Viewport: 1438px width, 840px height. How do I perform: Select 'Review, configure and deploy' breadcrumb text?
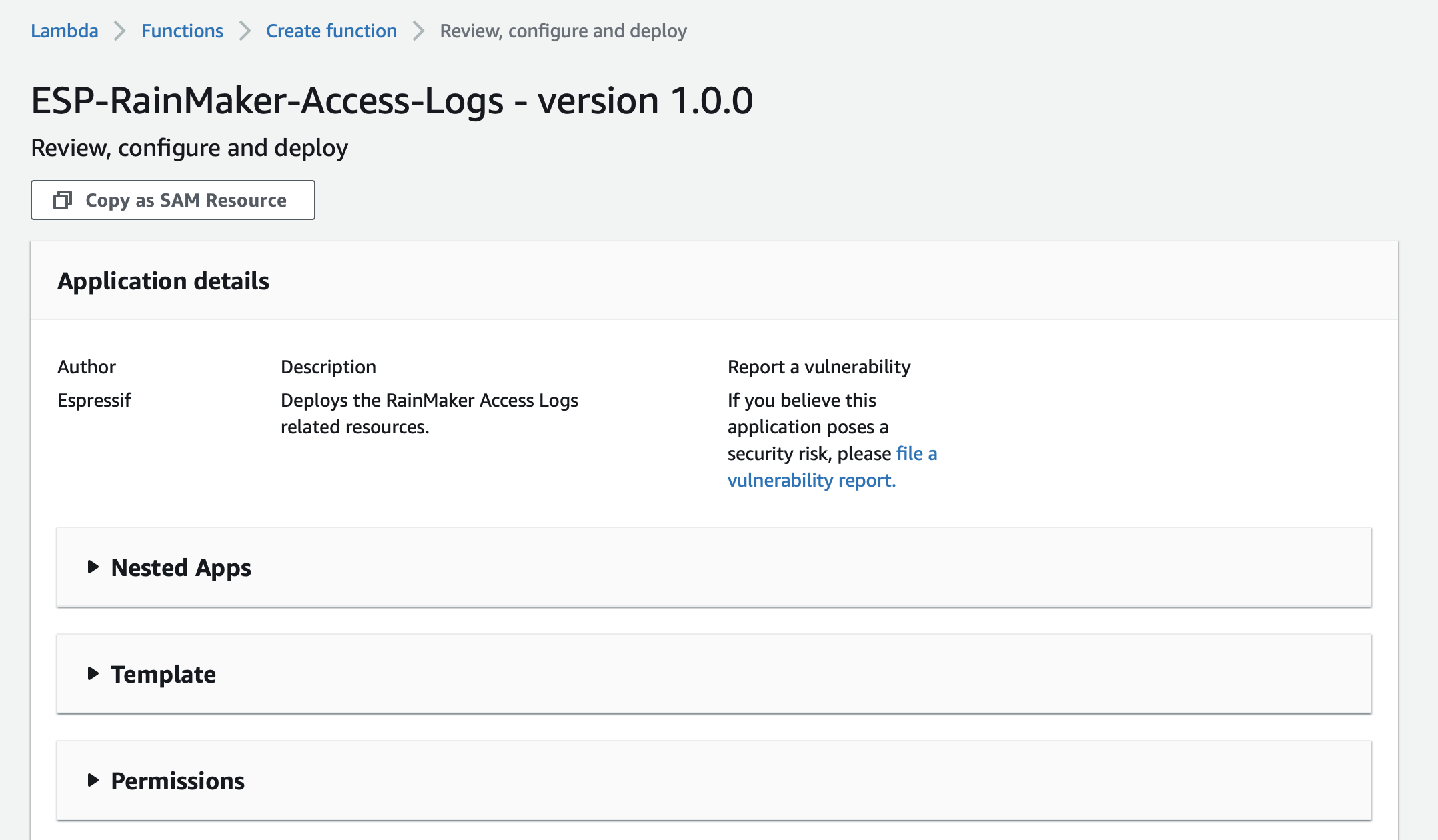[564, 31]
